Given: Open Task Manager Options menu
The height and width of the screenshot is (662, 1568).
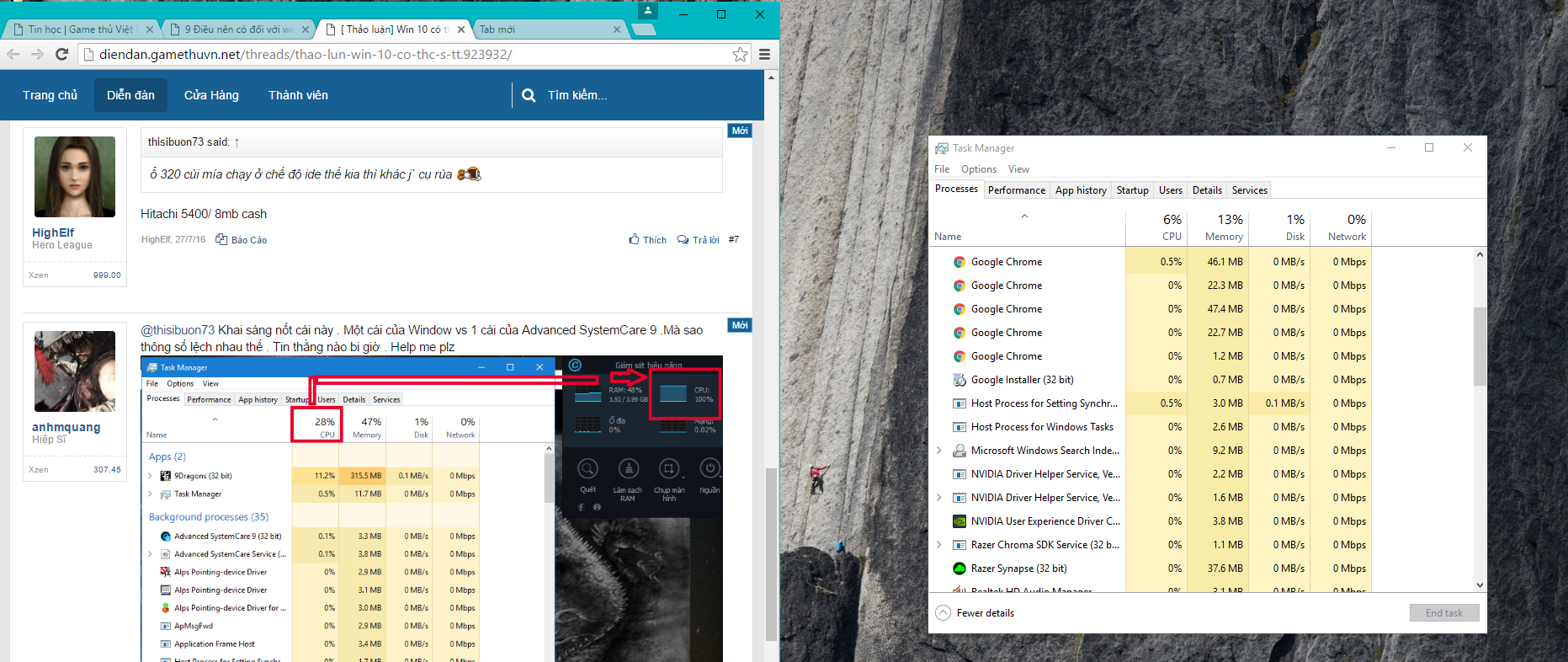Looking at the screenshot, I should [979, 169].
